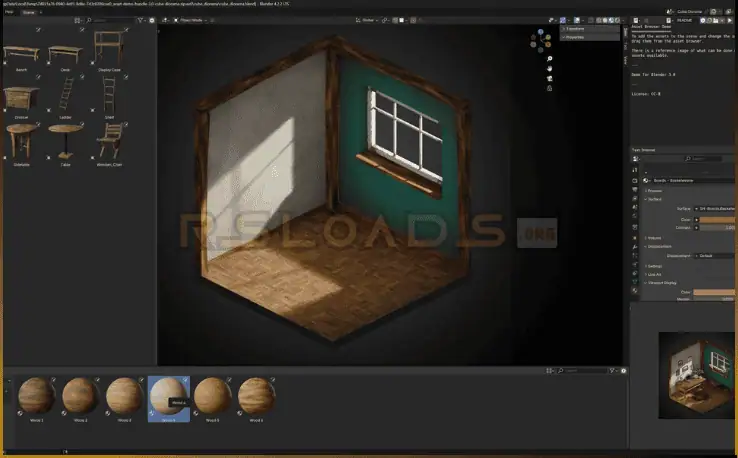Toggle camera view icon in viewport
The image size is (738, 458).
(x=549, y=79)
